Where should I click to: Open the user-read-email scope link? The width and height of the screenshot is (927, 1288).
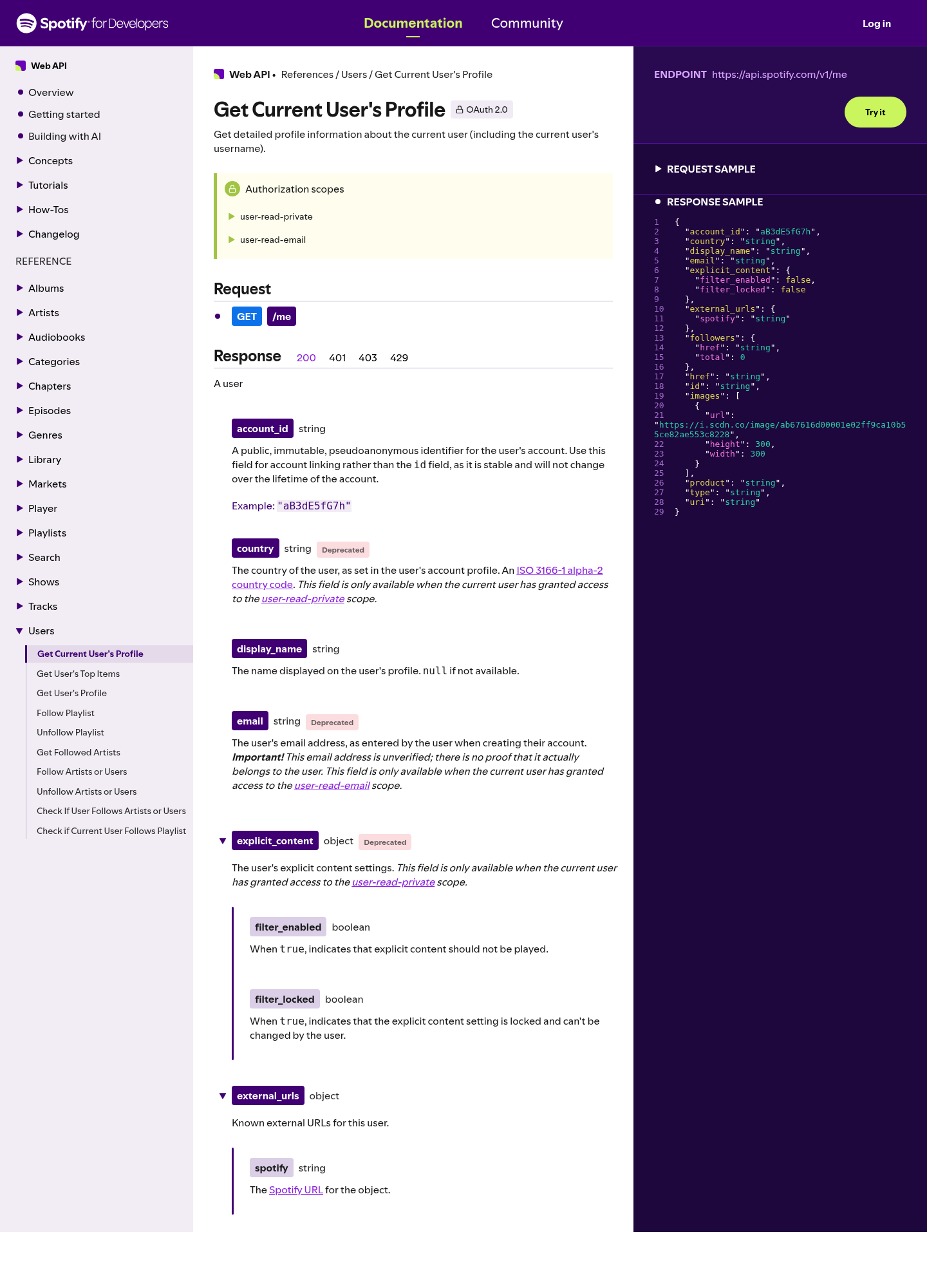[332, 785]
